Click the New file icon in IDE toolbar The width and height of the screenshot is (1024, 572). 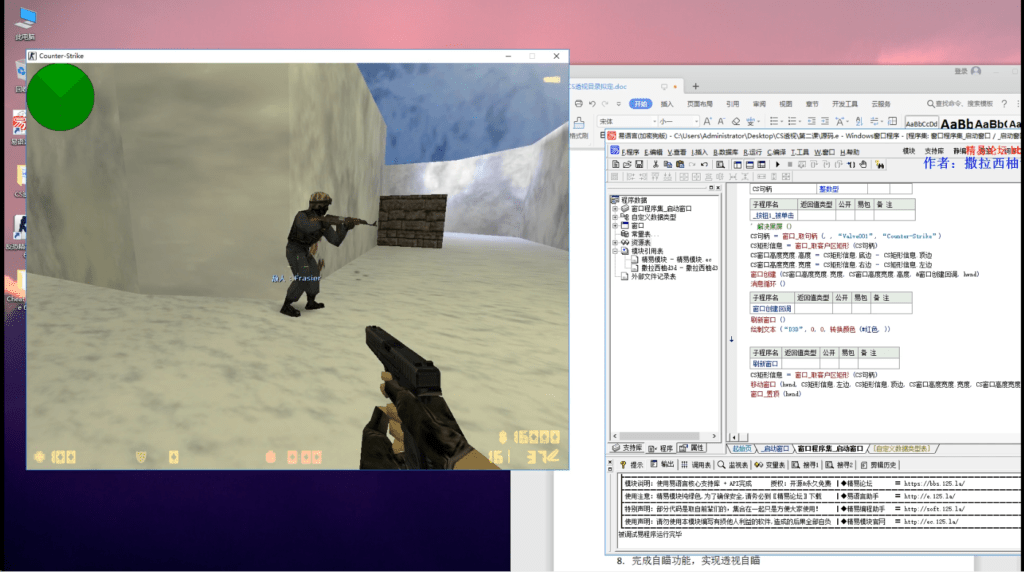pyautogui.click(x=616, y=164)
